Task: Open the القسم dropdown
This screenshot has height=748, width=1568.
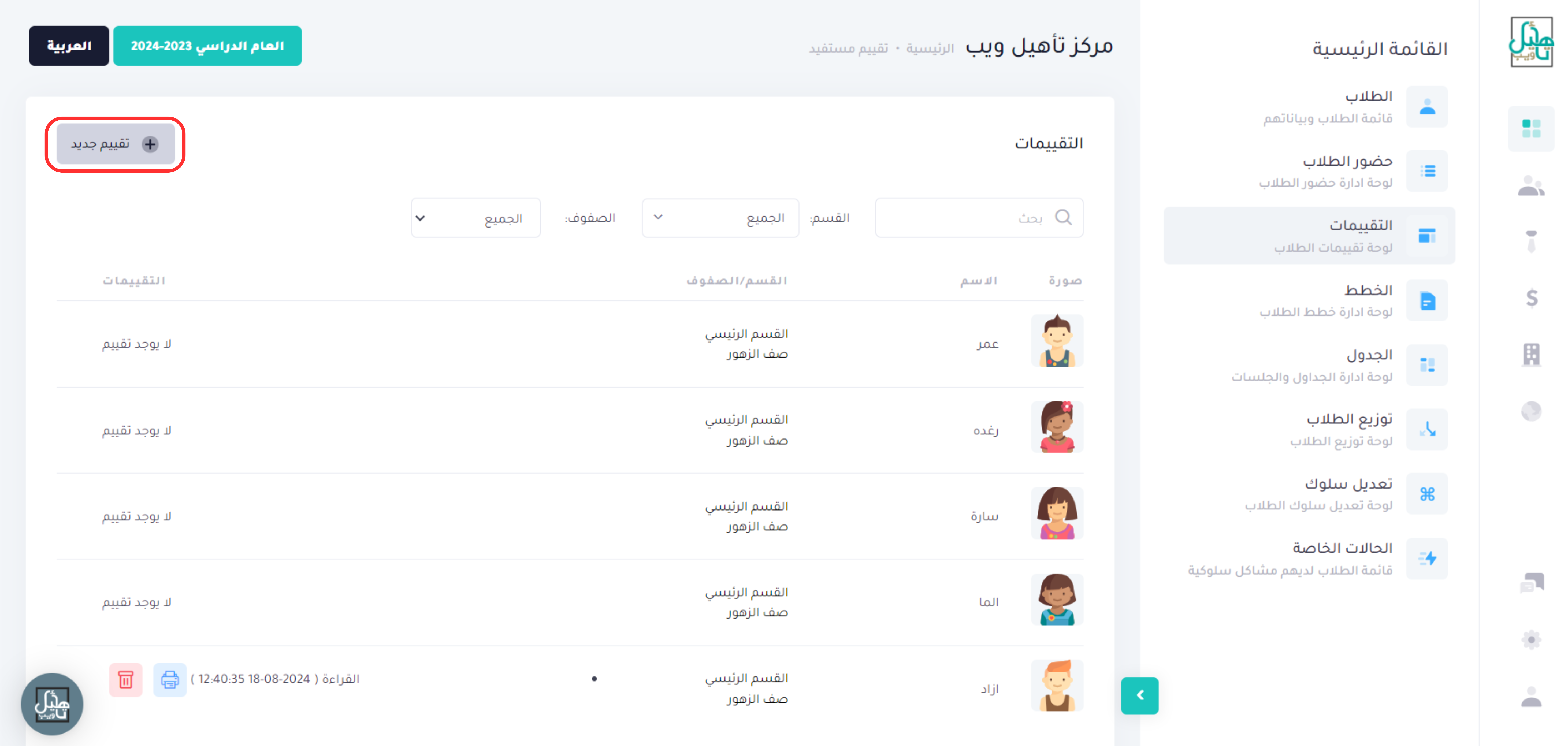Action: (x=720, y=218)
